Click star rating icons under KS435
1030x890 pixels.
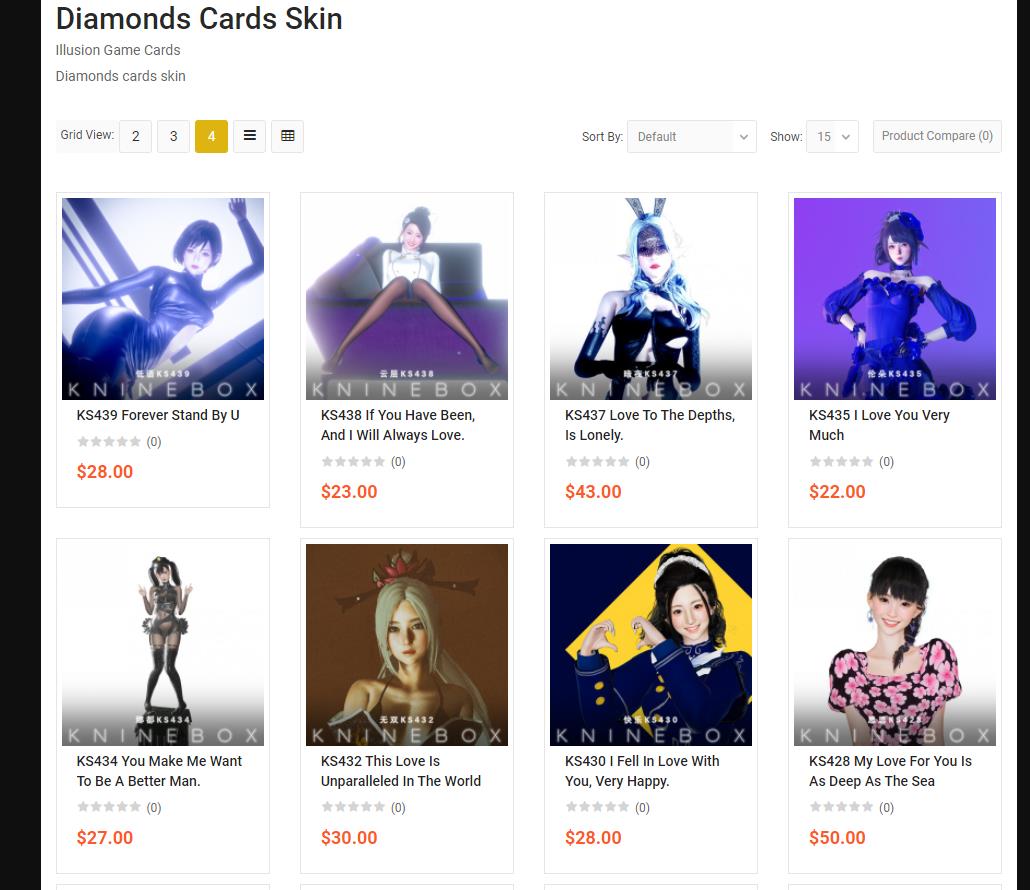pos(841,462)
